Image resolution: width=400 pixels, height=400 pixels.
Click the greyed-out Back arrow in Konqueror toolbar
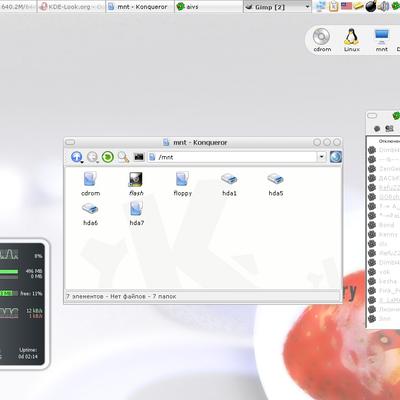[92, 157]
